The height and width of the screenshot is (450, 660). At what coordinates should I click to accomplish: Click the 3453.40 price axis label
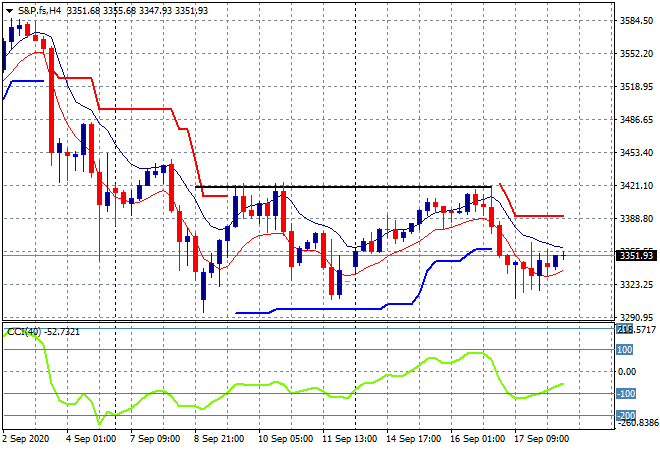point(636,152)
